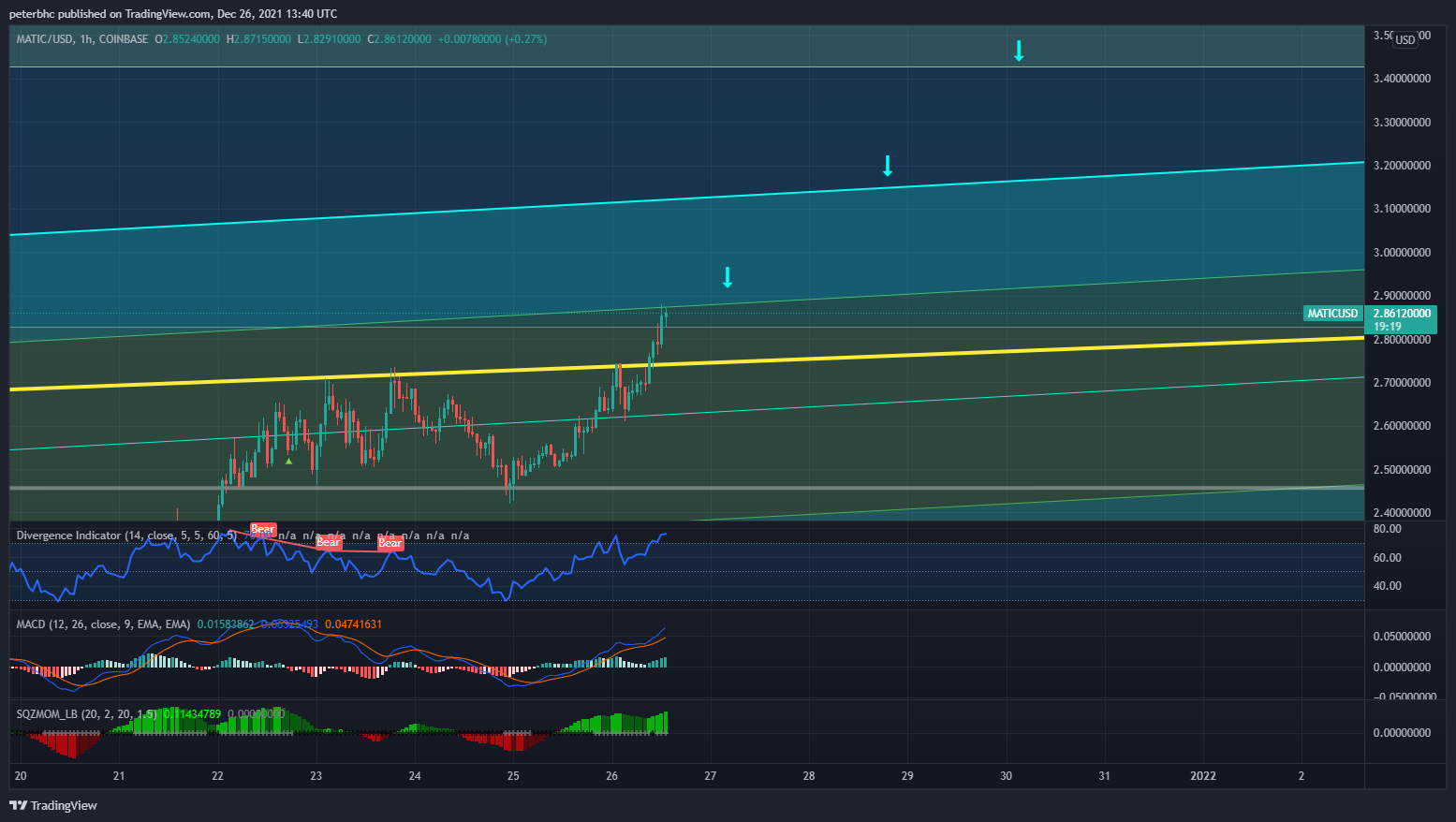
Task: Click the cyan down arrow above thick cyan trendline
Action: pyautogui.click(x=888, y=166)
